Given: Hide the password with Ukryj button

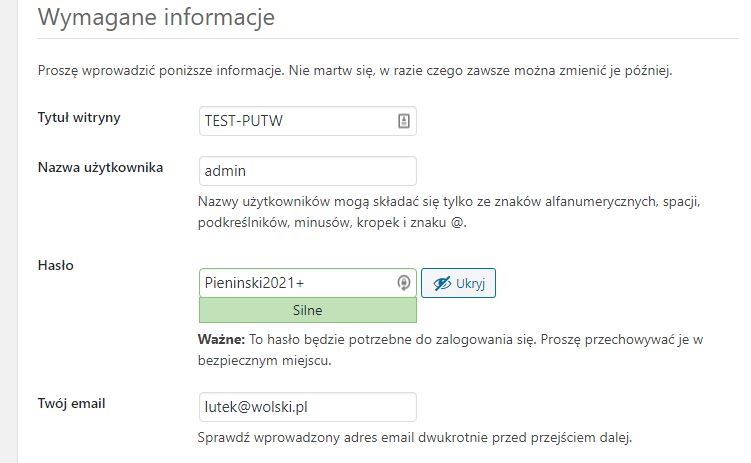Looking at the screenshot, I should (458, 283).
